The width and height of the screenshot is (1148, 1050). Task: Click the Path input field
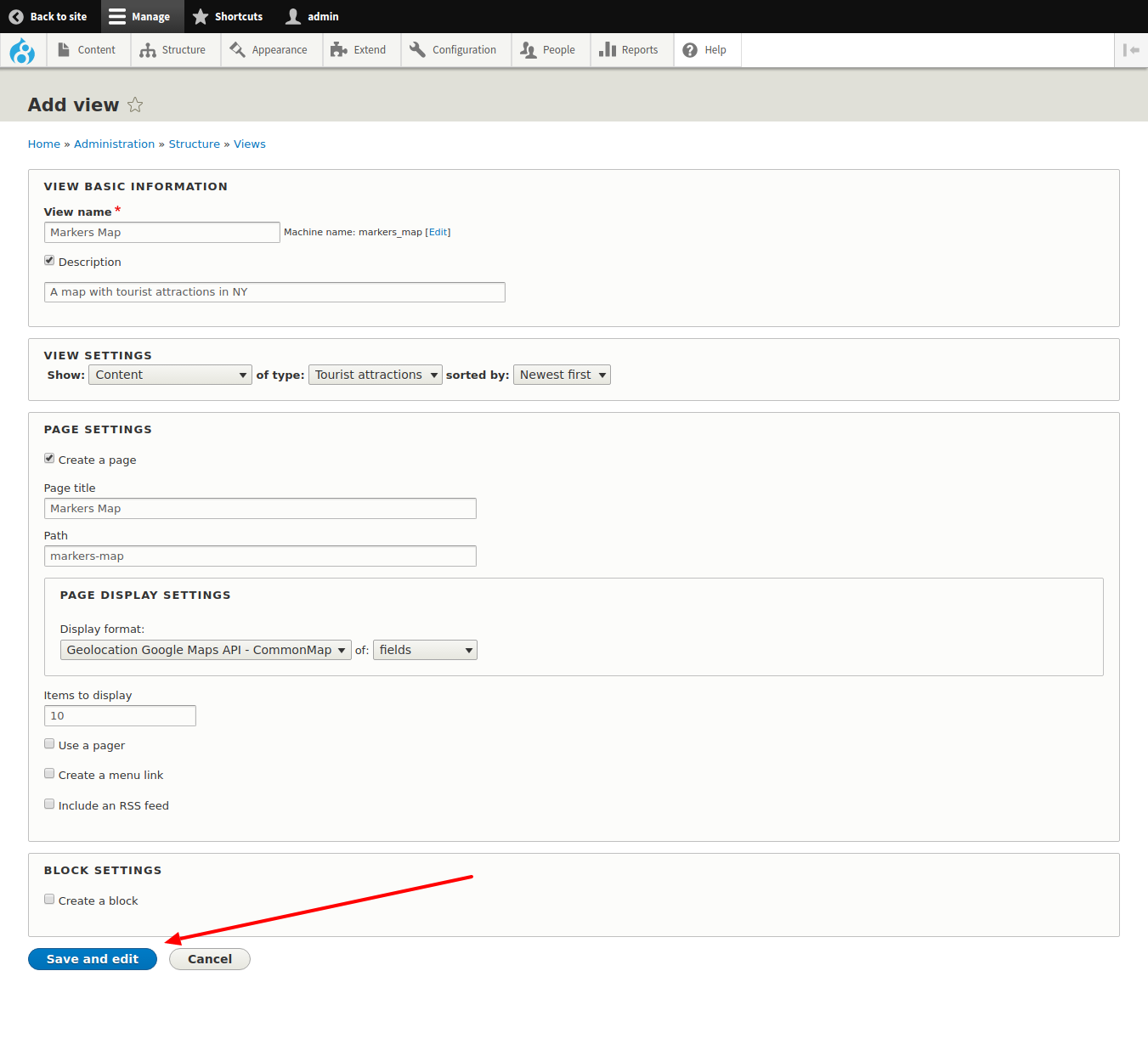260,556
